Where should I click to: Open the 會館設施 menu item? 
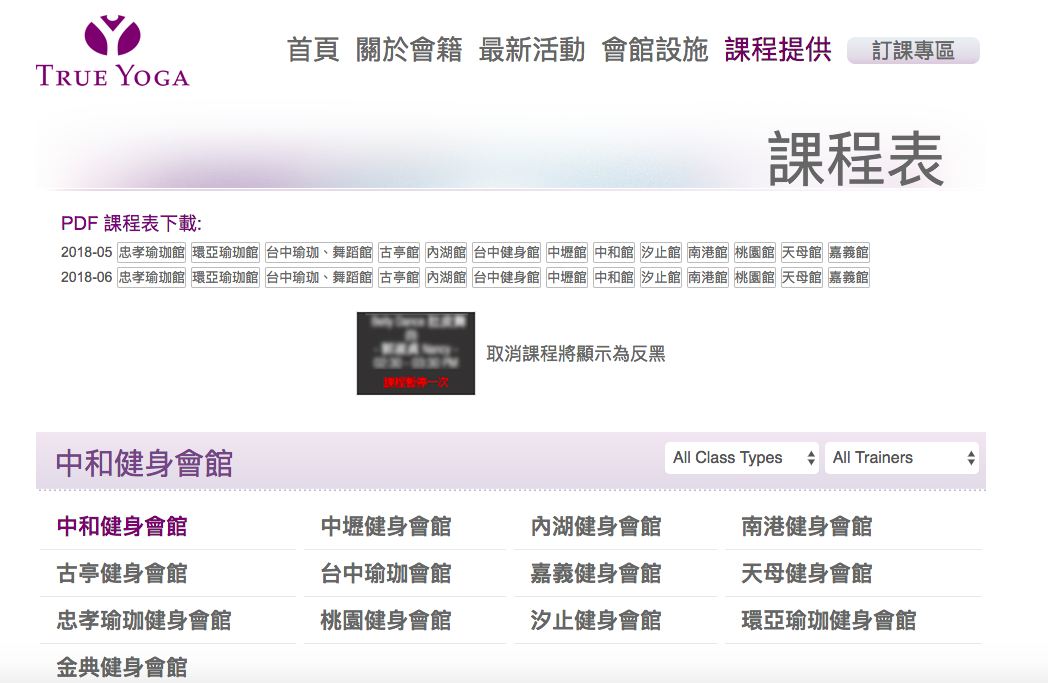pos(655,50)
